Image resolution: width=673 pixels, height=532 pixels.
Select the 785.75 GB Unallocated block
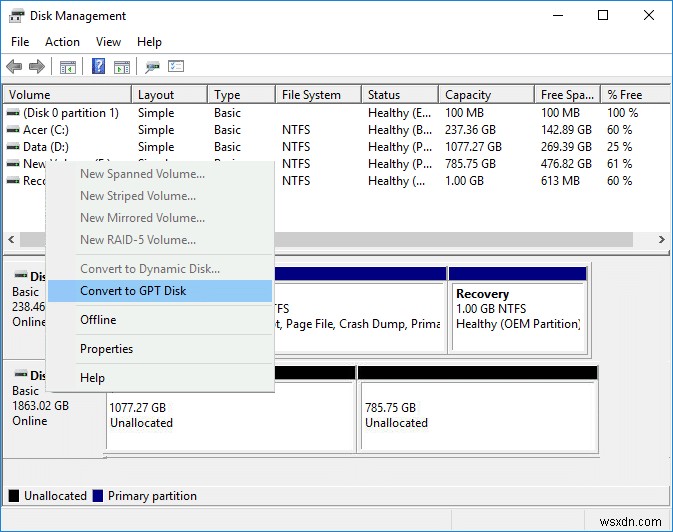tap(478, 409)
